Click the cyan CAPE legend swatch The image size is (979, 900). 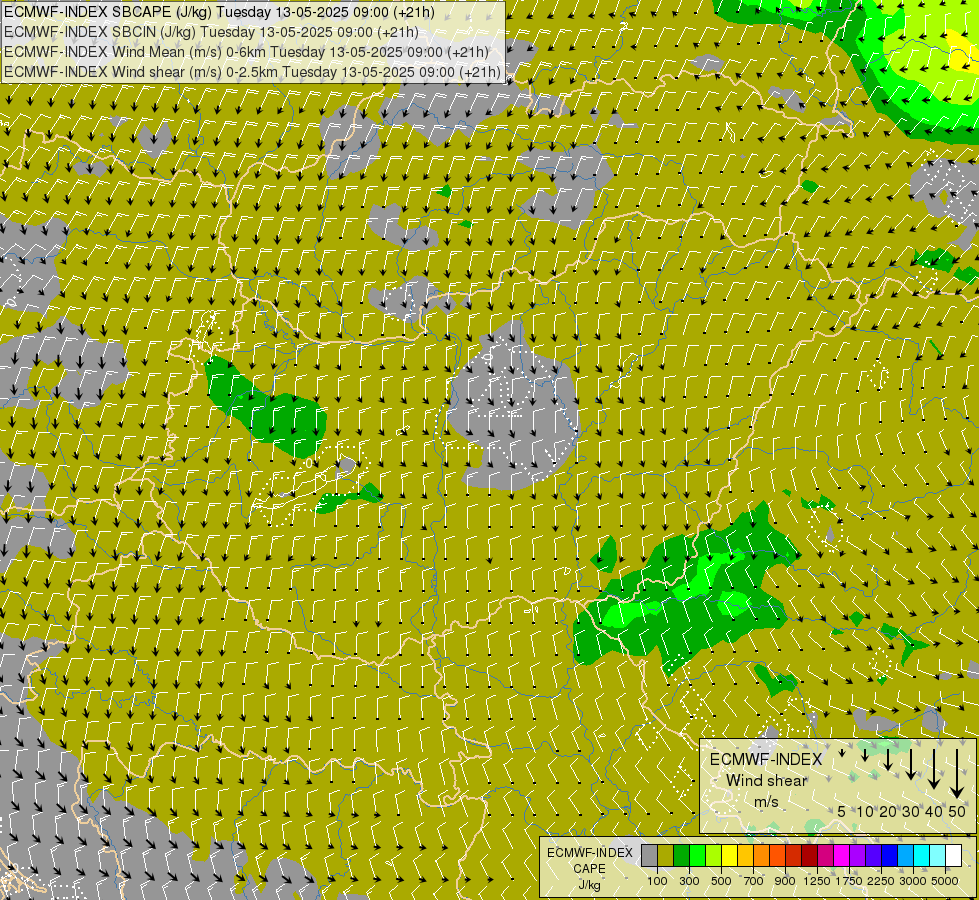coord(922,855)
